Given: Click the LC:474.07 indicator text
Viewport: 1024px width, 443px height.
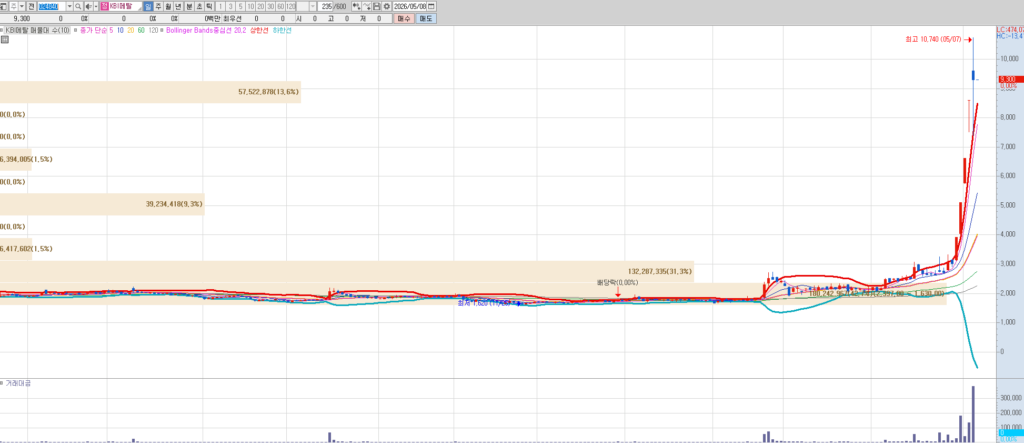Looking at the screenshot, I should tap(1010, 30).
